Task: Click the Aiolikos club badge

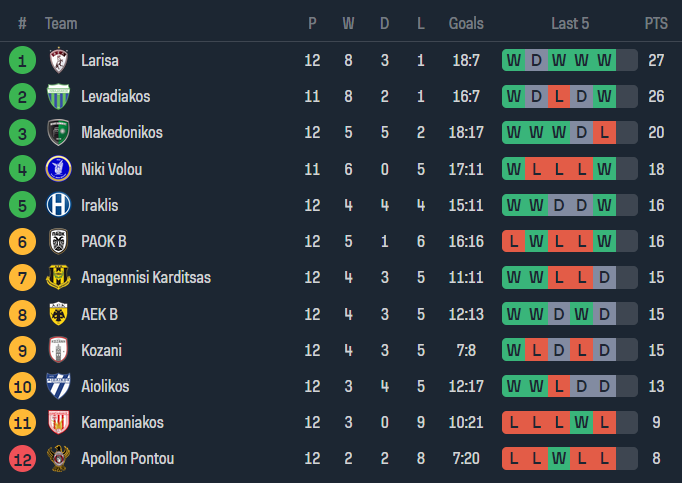Action: [x=59, y=386]
